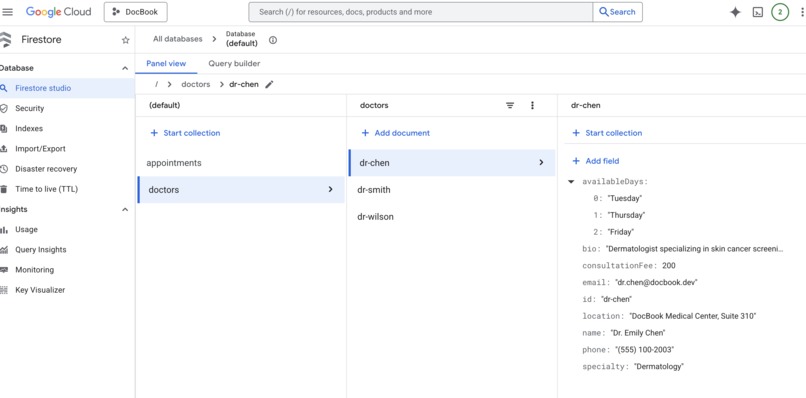Screen dimensions: 806x398
Task: Click the Google Cloud logo
Action: pos(58,12)
